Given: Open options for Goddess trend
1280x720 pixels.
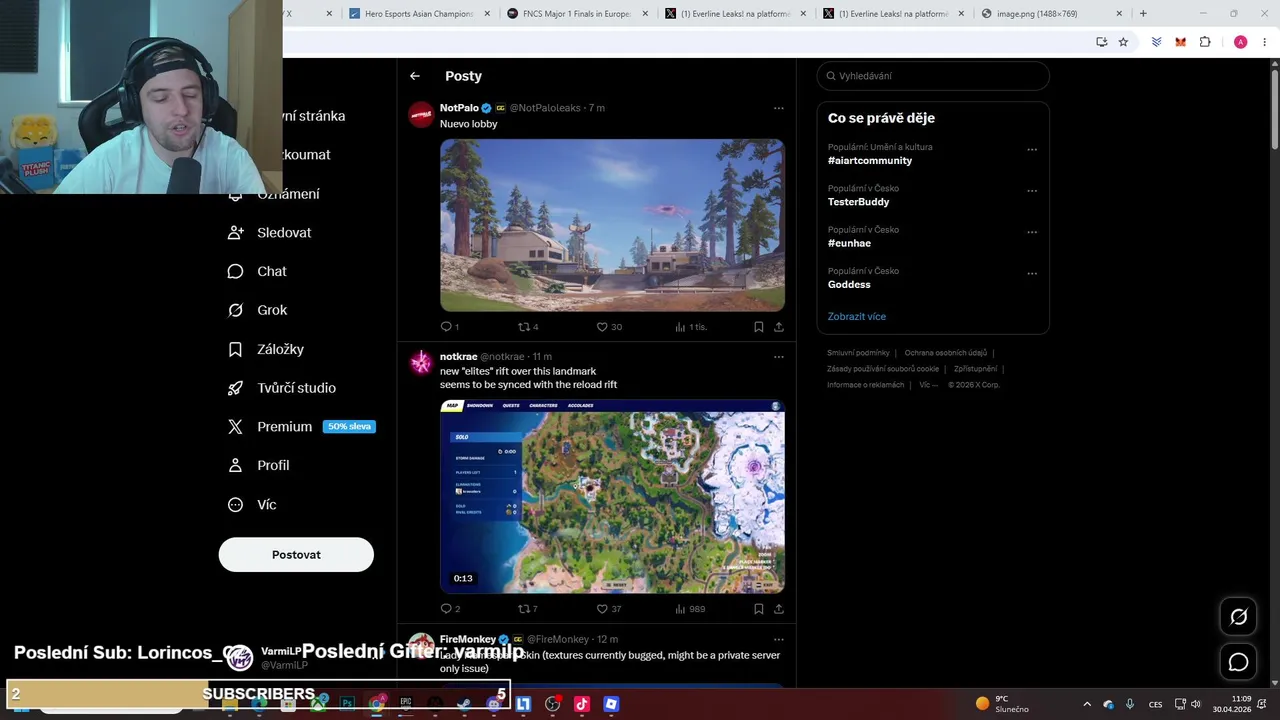Looking at the screenshot, I should click(x=1032, y=273).
